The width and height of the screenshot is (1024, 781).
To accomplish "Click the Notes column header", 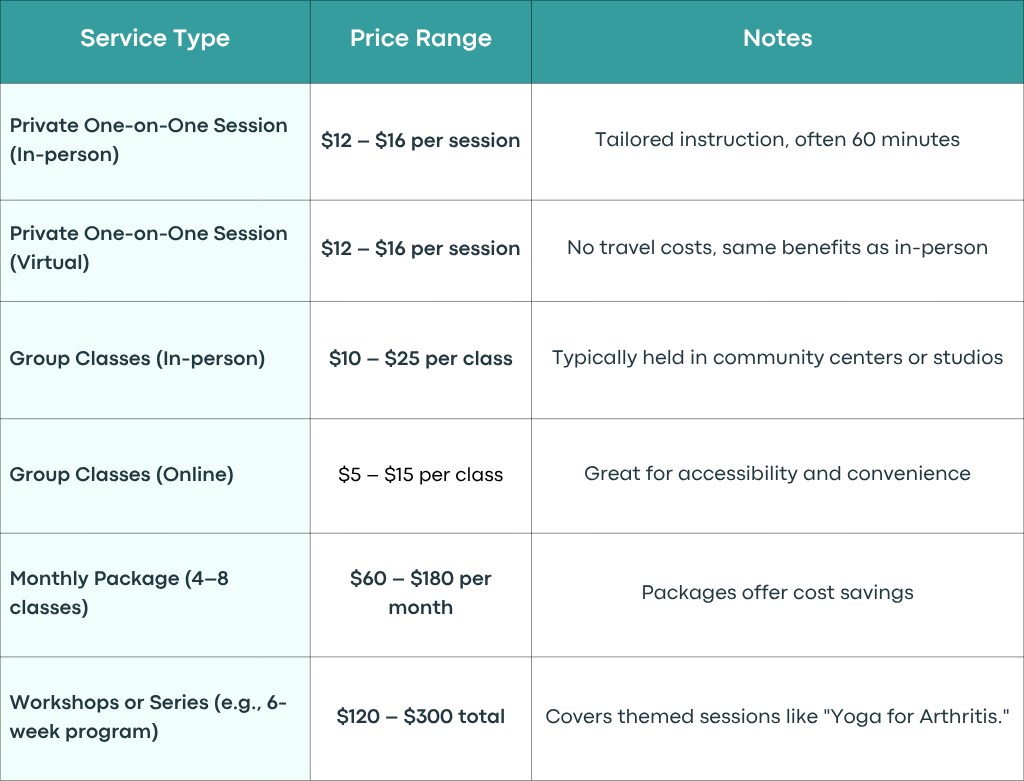I will click(777, 39).
